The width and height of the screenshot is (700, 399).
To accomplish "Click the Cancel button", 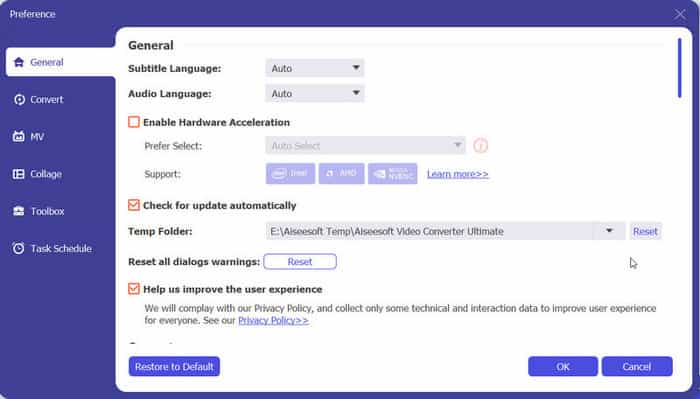I will pyautogui.click(x=637, y=366).
